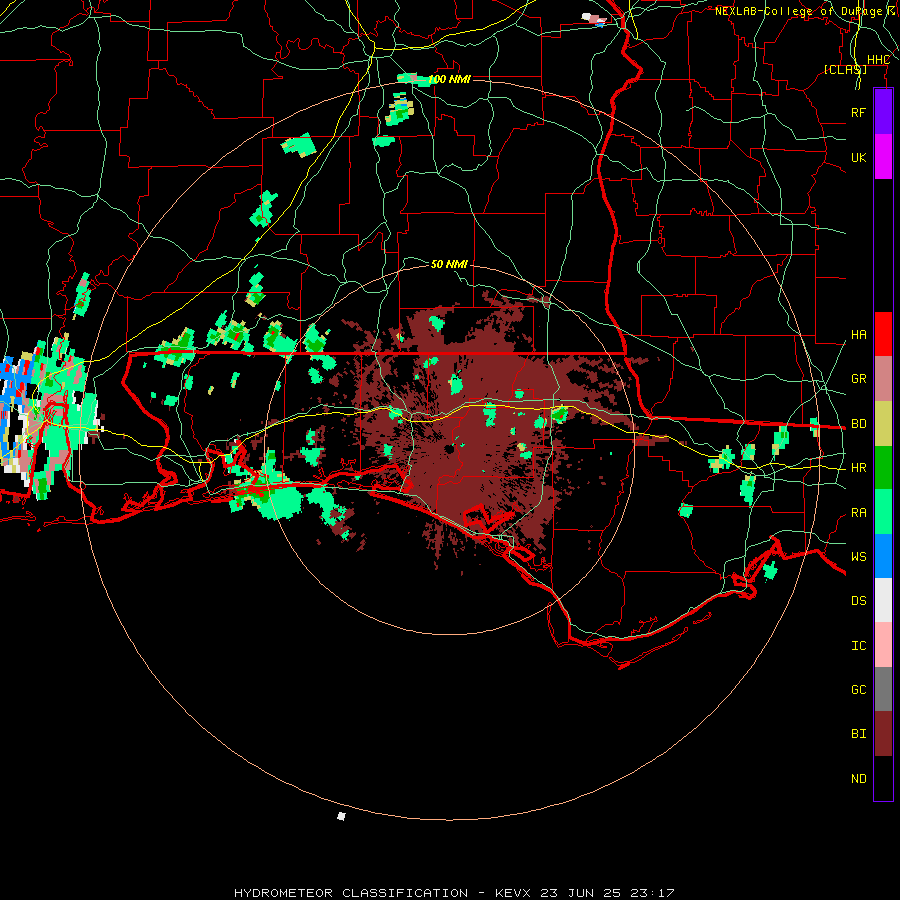Click the ND black legend swatch
The height and width of the screenshot is (900, 900).
(883, 778)
